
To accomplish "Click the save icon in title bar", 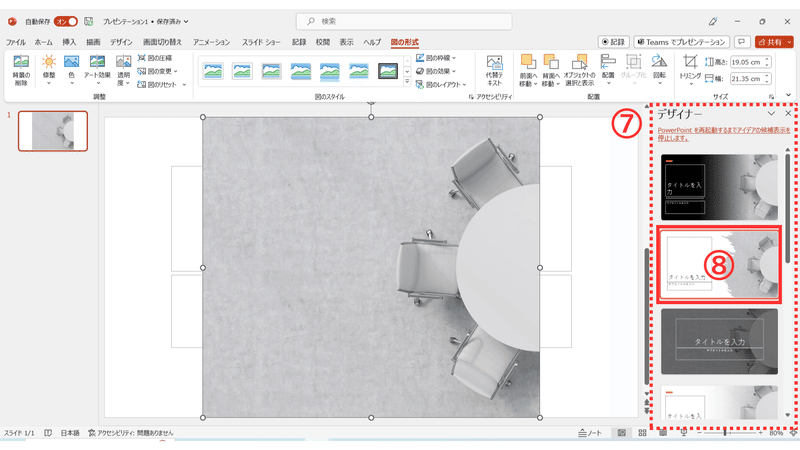I will click(89, 21).
